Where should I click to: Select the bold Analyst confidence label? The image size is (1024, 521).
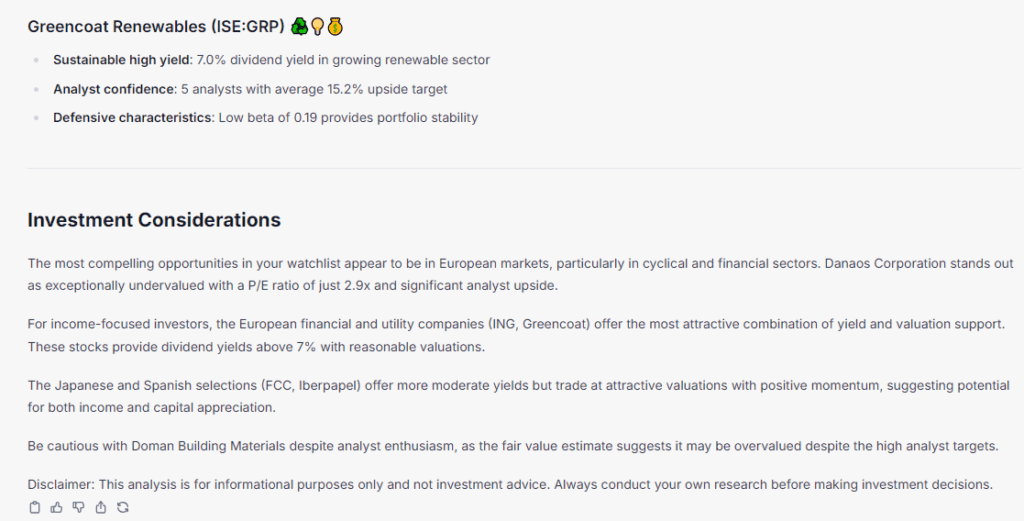[114, 89]
